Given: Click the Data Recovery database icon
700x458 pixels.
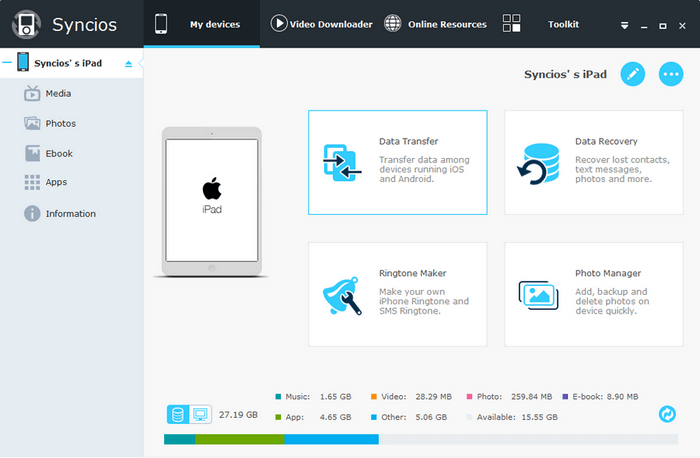Looking at the screenshot, I should 537,163.
